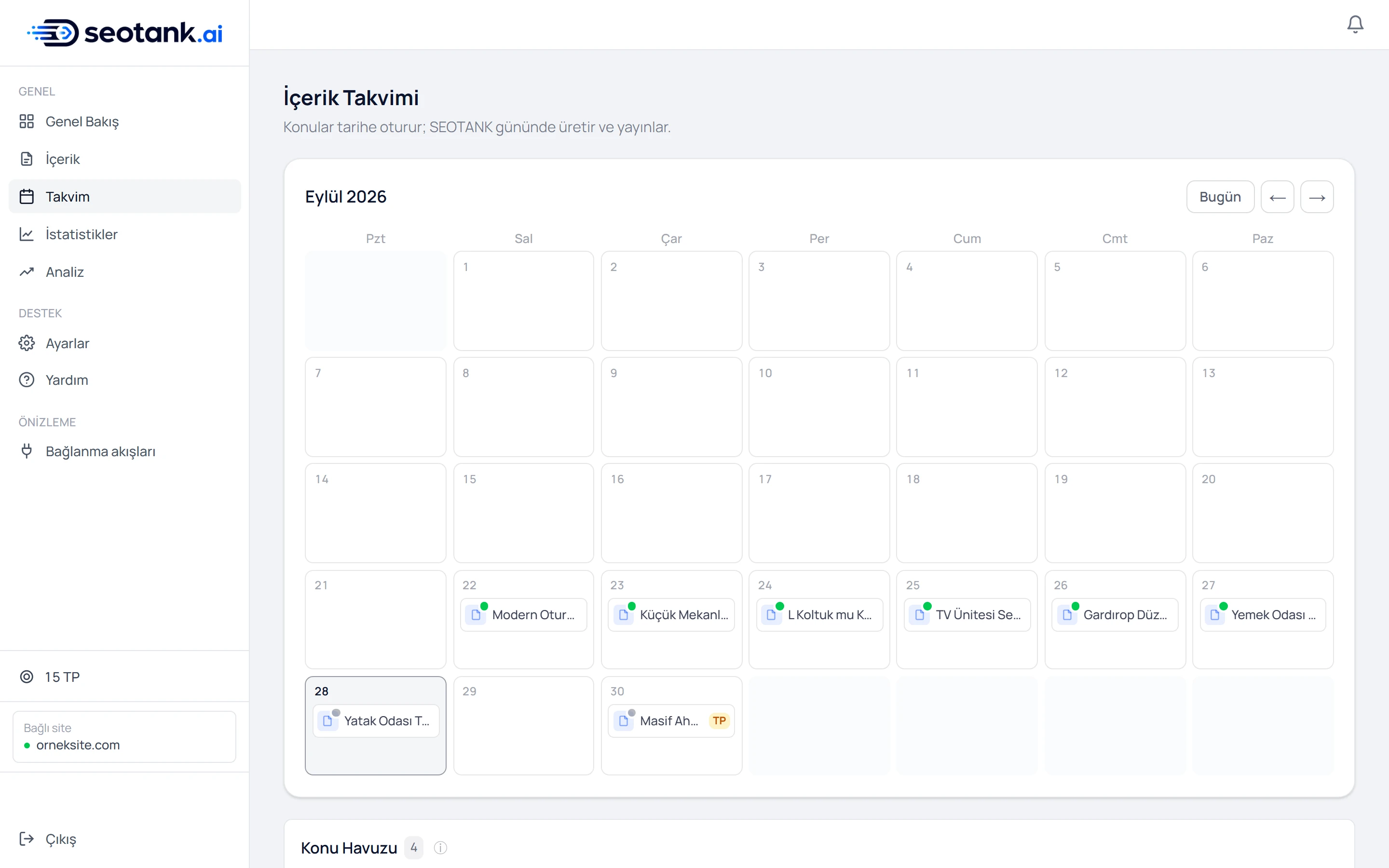Click the 15 TP balance text
The width and height of the screenshot is (1389, 868).
pos(63,677)
